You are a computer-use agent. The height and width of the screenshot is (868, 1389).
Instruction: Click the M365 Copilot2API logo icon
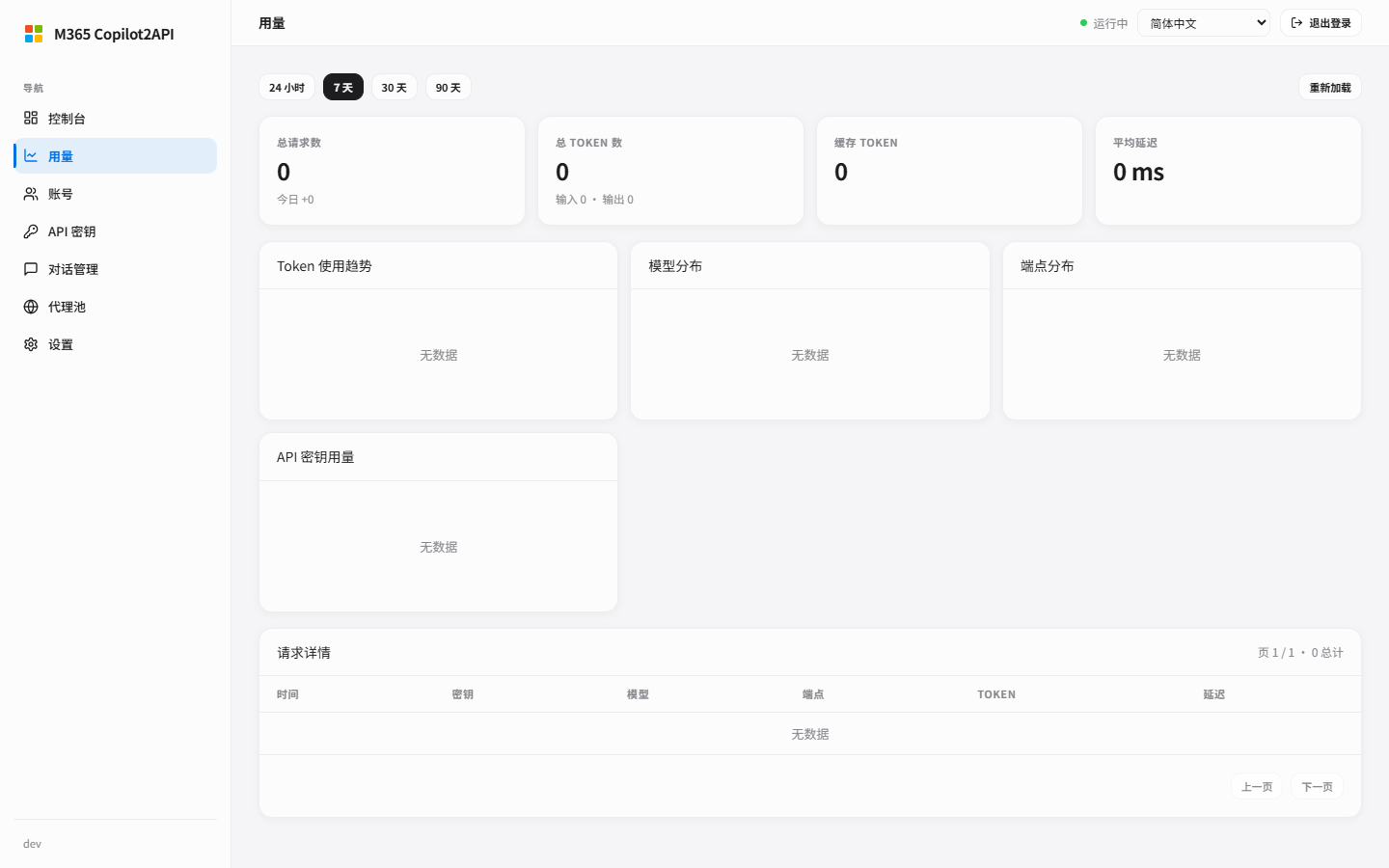(34, 34)
